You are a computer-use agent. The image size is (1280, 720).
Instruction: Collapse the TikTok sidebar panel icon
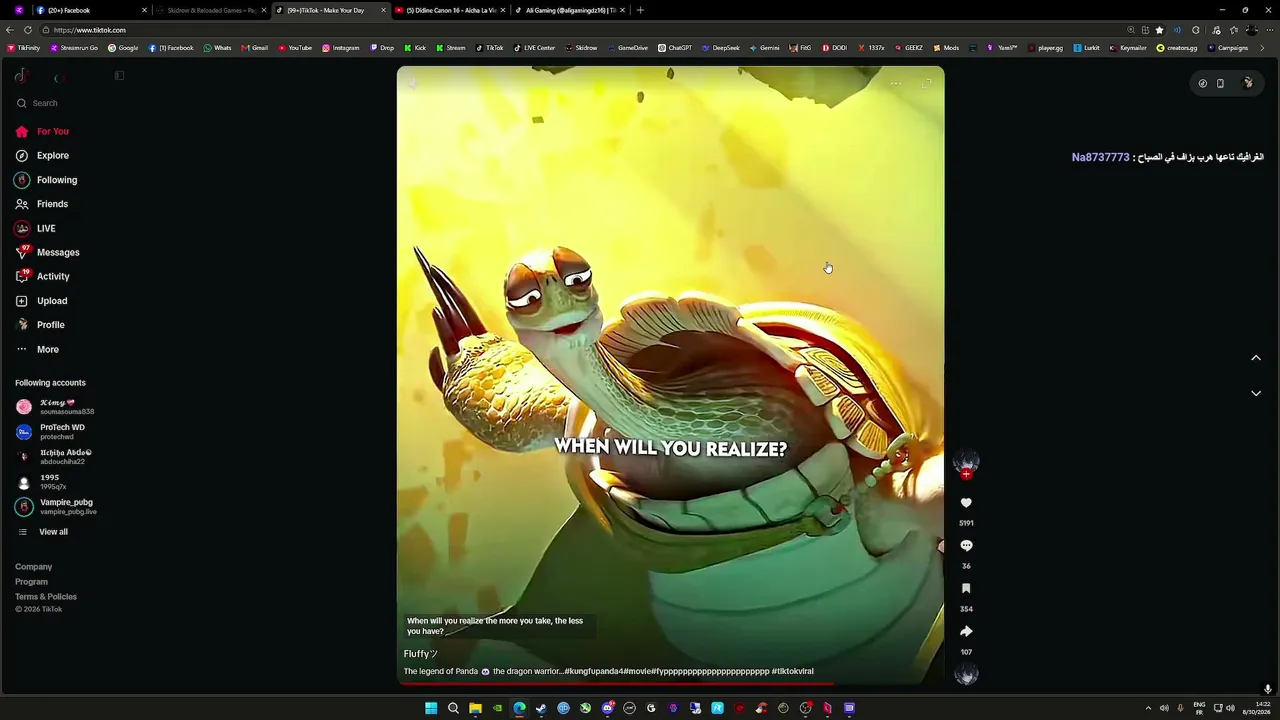click(119, 76)
